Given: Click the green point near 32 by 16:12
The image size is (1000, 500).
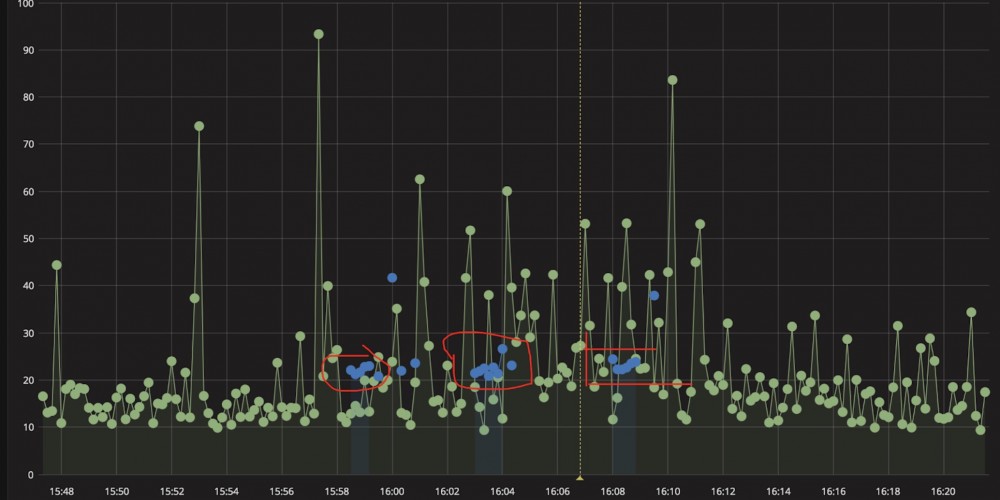Looking at the screenshot, I should point(728,323).
